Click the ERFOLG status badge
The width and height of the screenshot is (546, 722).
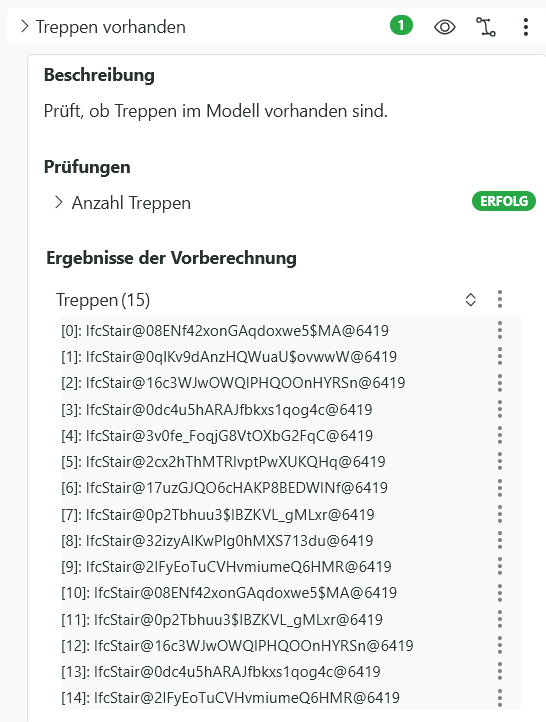[x=504, y=201]
